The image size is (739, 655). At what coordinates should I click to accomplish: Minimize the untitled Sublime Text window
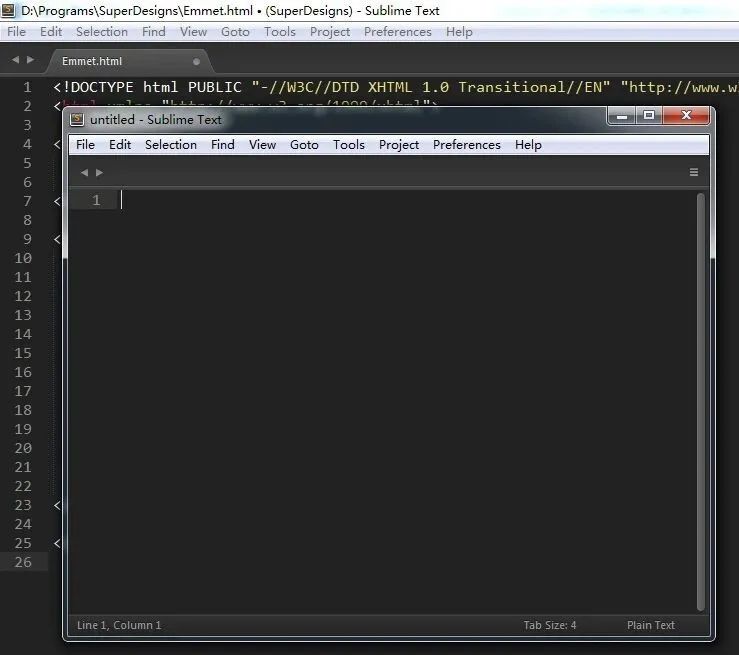coord(622,115)
